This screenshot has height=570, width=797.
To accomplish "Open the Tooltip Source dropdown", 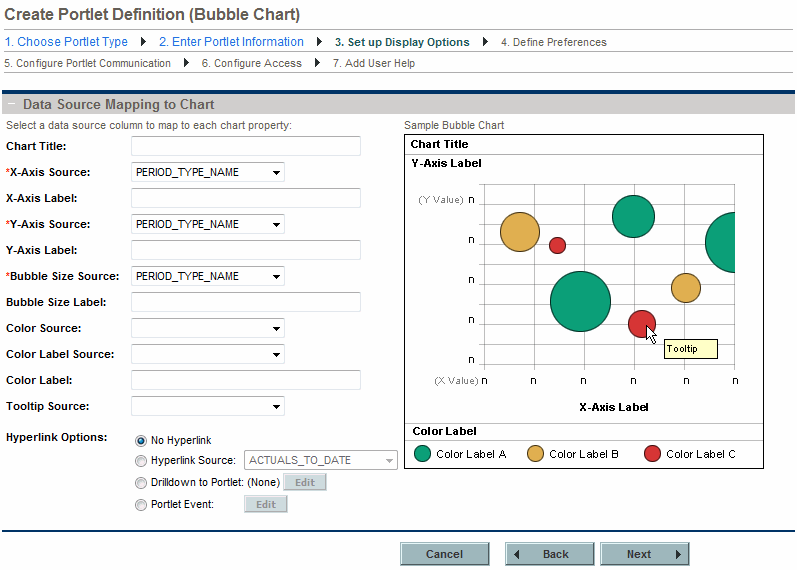I will pyautogui.click(x=208, y=406).
